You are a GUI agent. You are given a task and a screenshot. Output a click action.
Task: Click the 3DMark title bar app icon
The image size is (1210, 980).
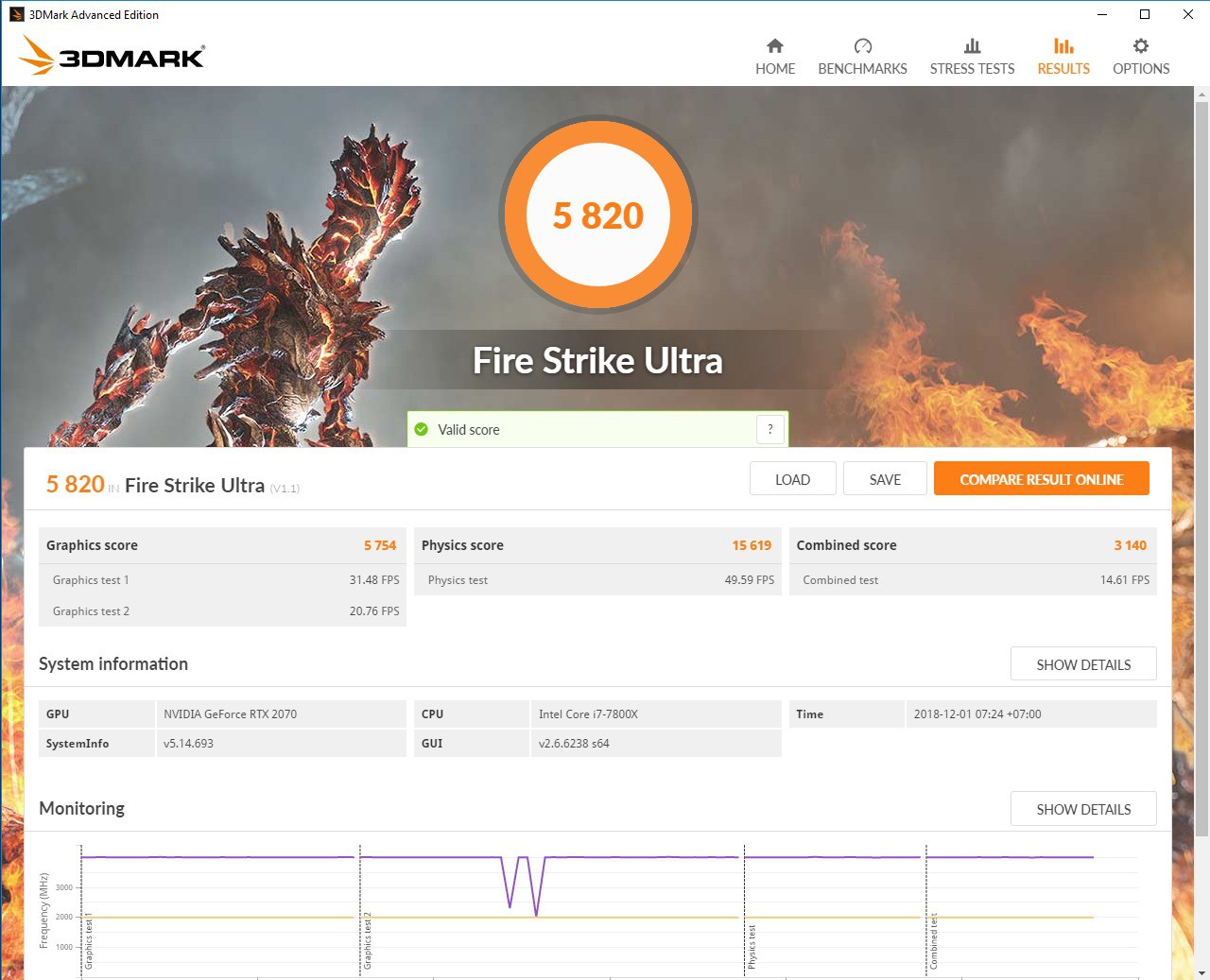(x=16, y=14)
